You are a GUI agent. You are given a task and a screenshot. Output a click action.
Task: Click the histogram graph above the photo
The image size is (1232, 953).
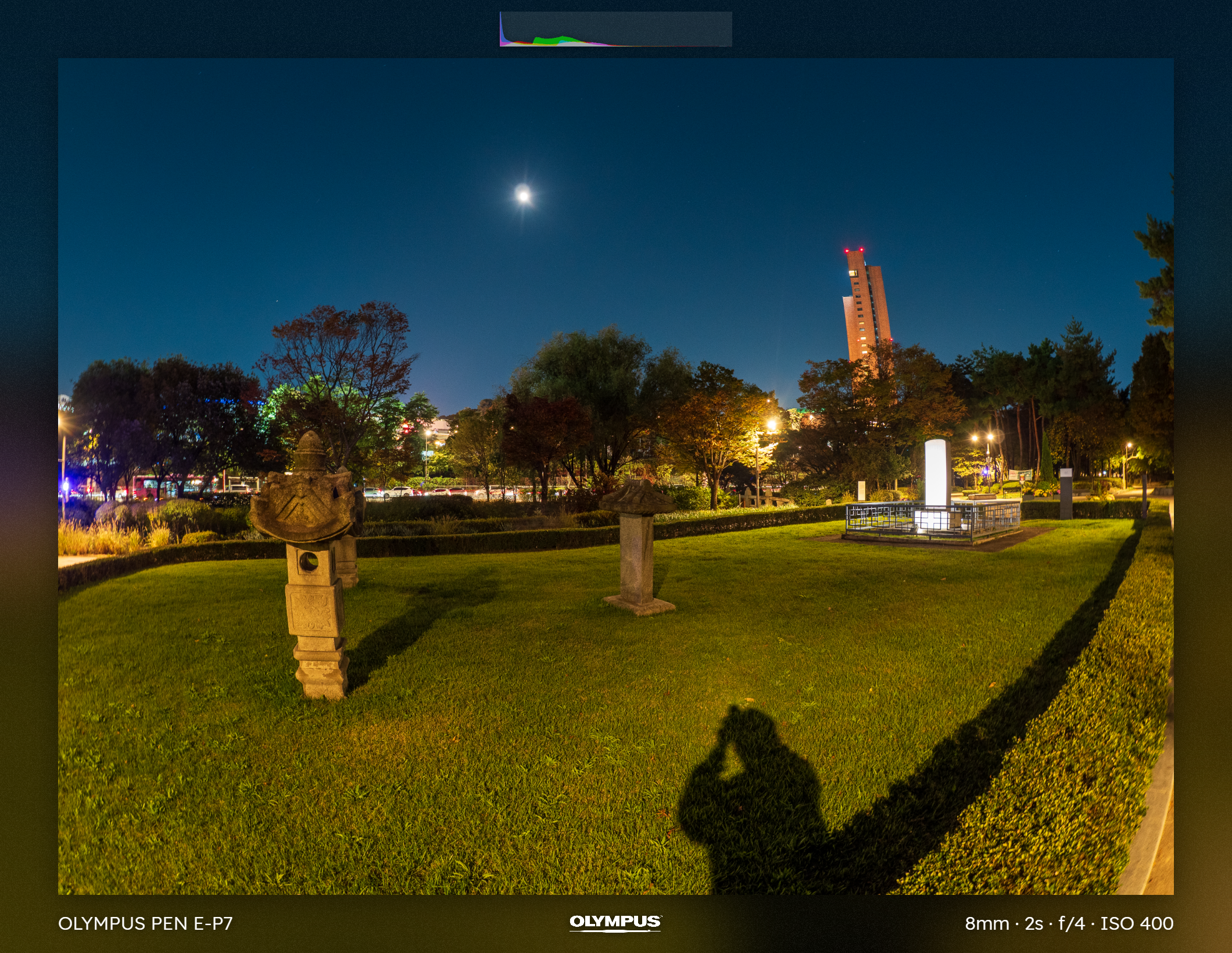click(615, 29)
